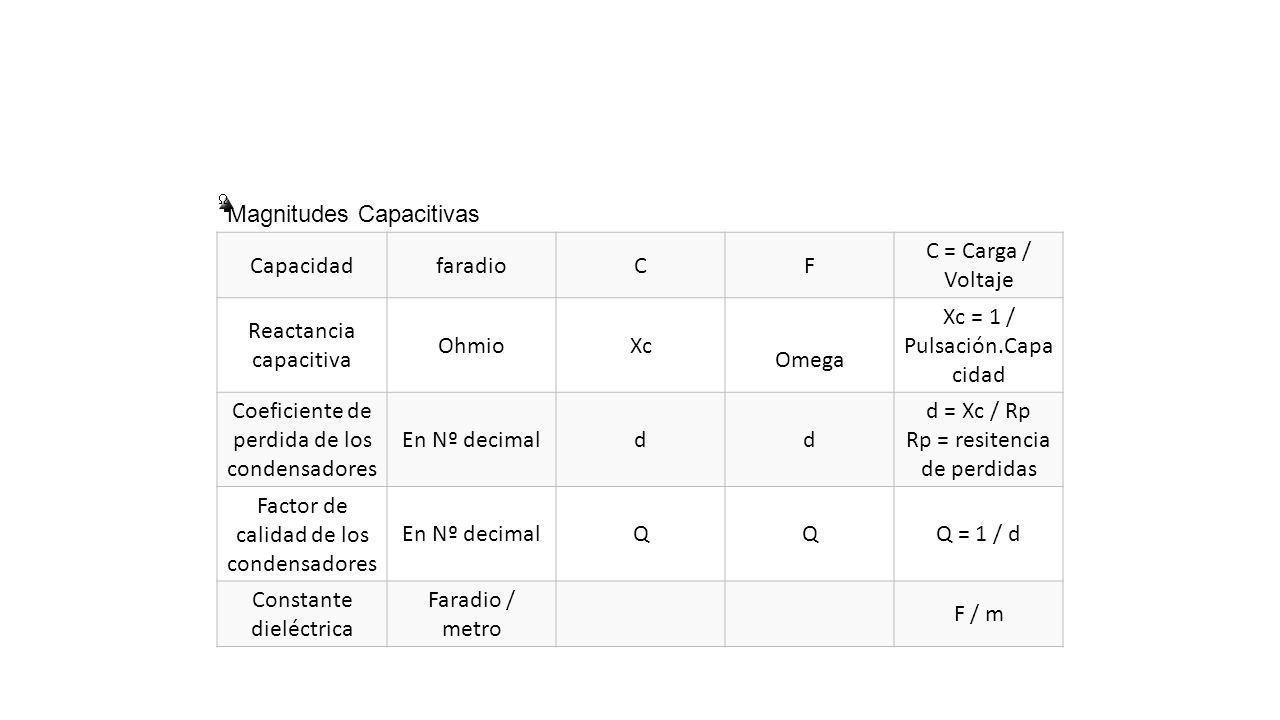
Task: Select the 'faradio' unit cell
Action: pos(472,265)
